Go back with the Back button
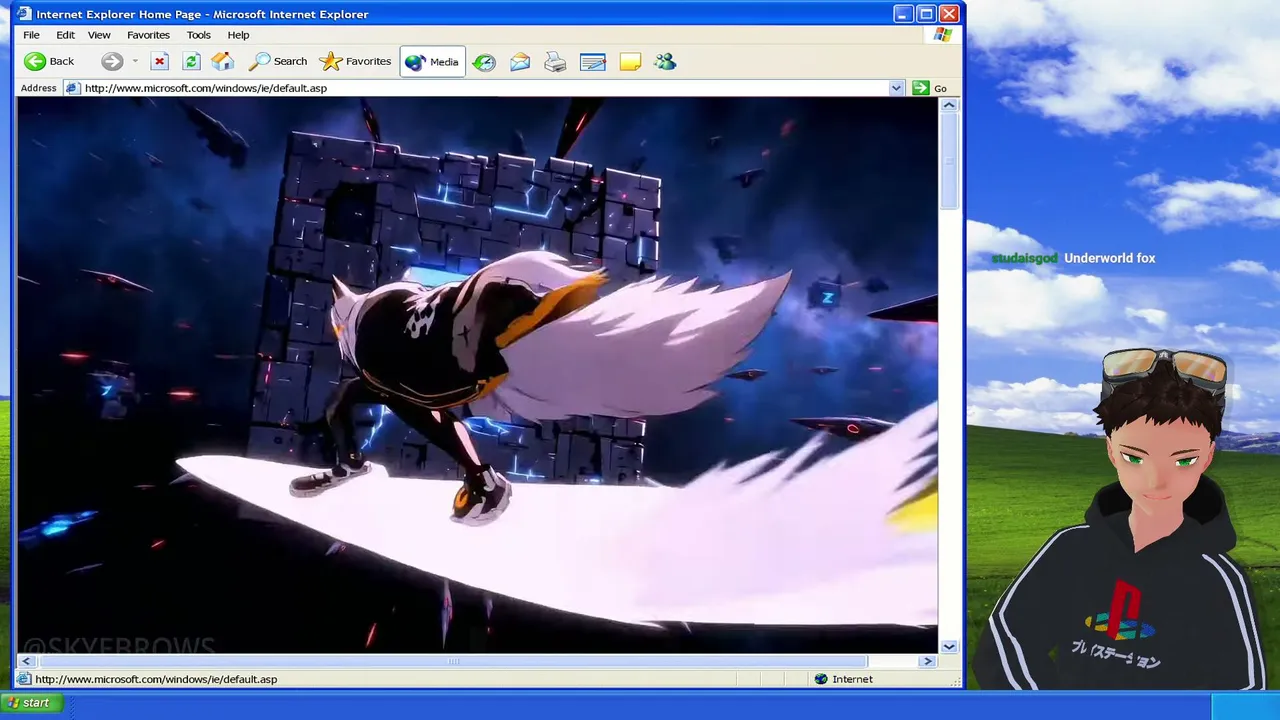The height and width of the screenshot is (720, 1280). coord(50,62)
